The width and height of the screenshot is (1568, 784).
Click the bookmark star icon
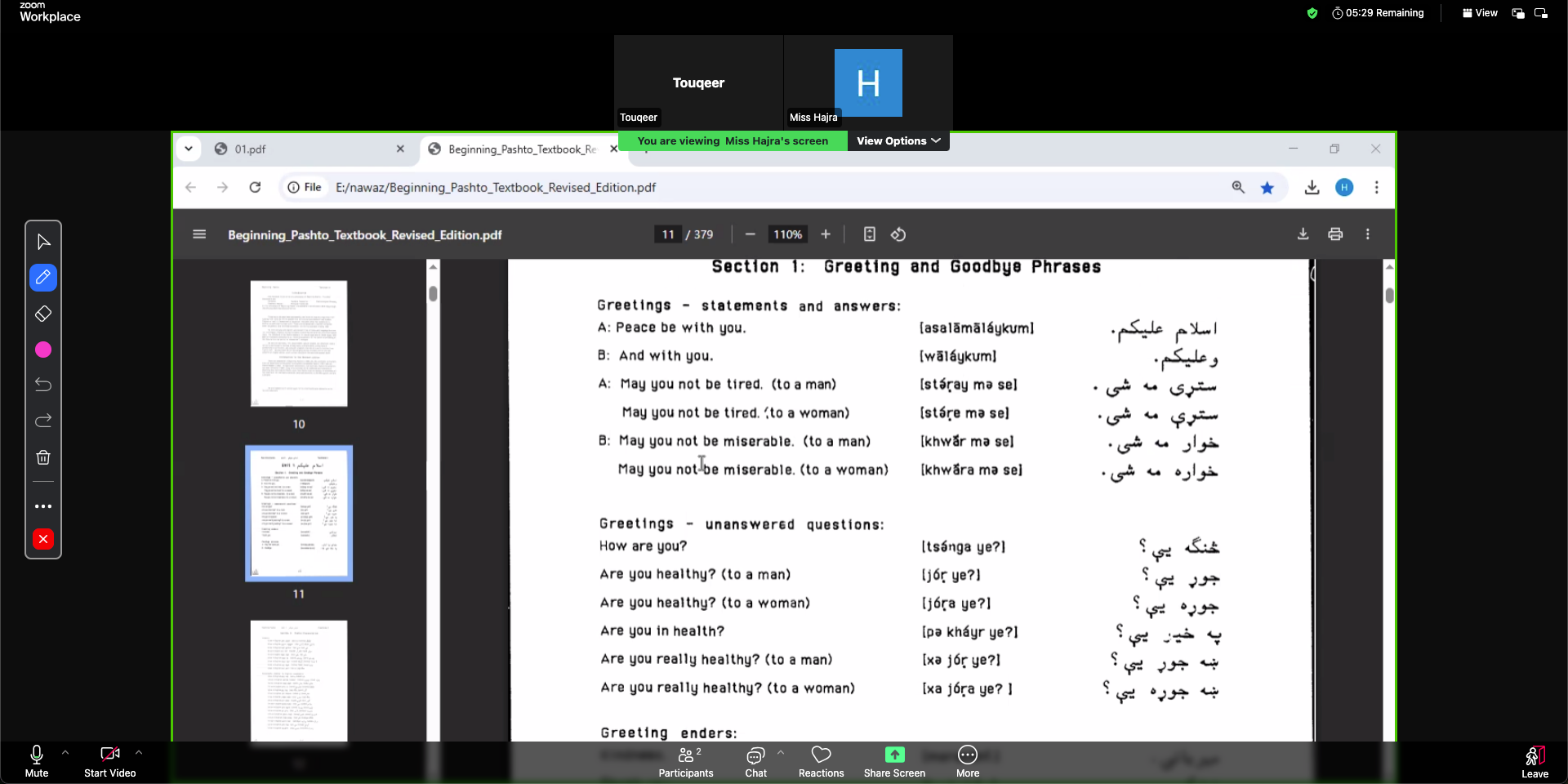(1267, 187)
